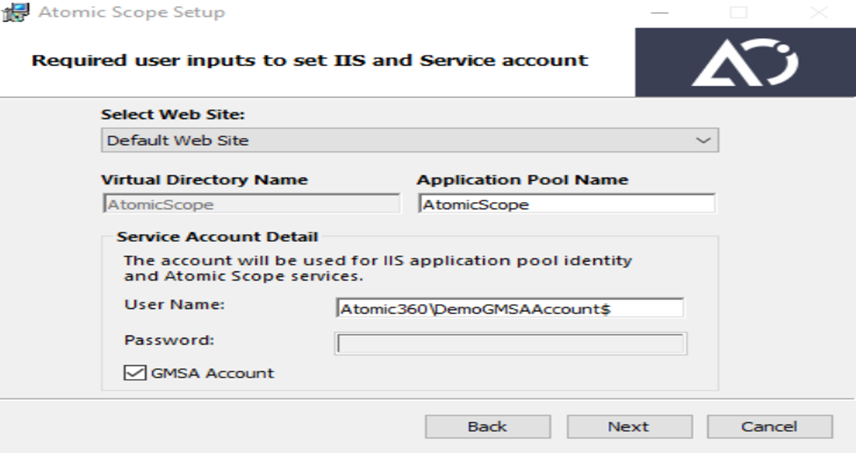Click the 'Select Web Site:' label
The image size is (856, 453).
click(173, 115)
